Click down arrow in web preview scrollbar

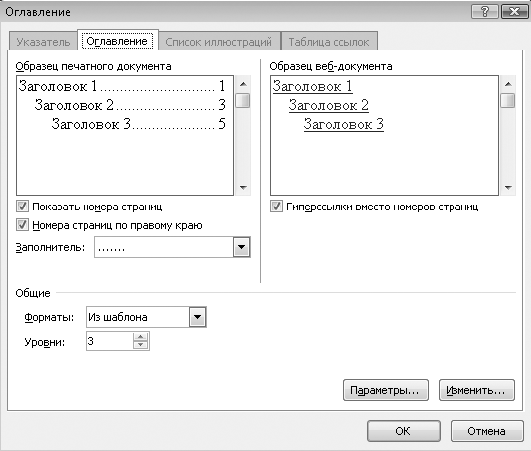pos(508,187)
